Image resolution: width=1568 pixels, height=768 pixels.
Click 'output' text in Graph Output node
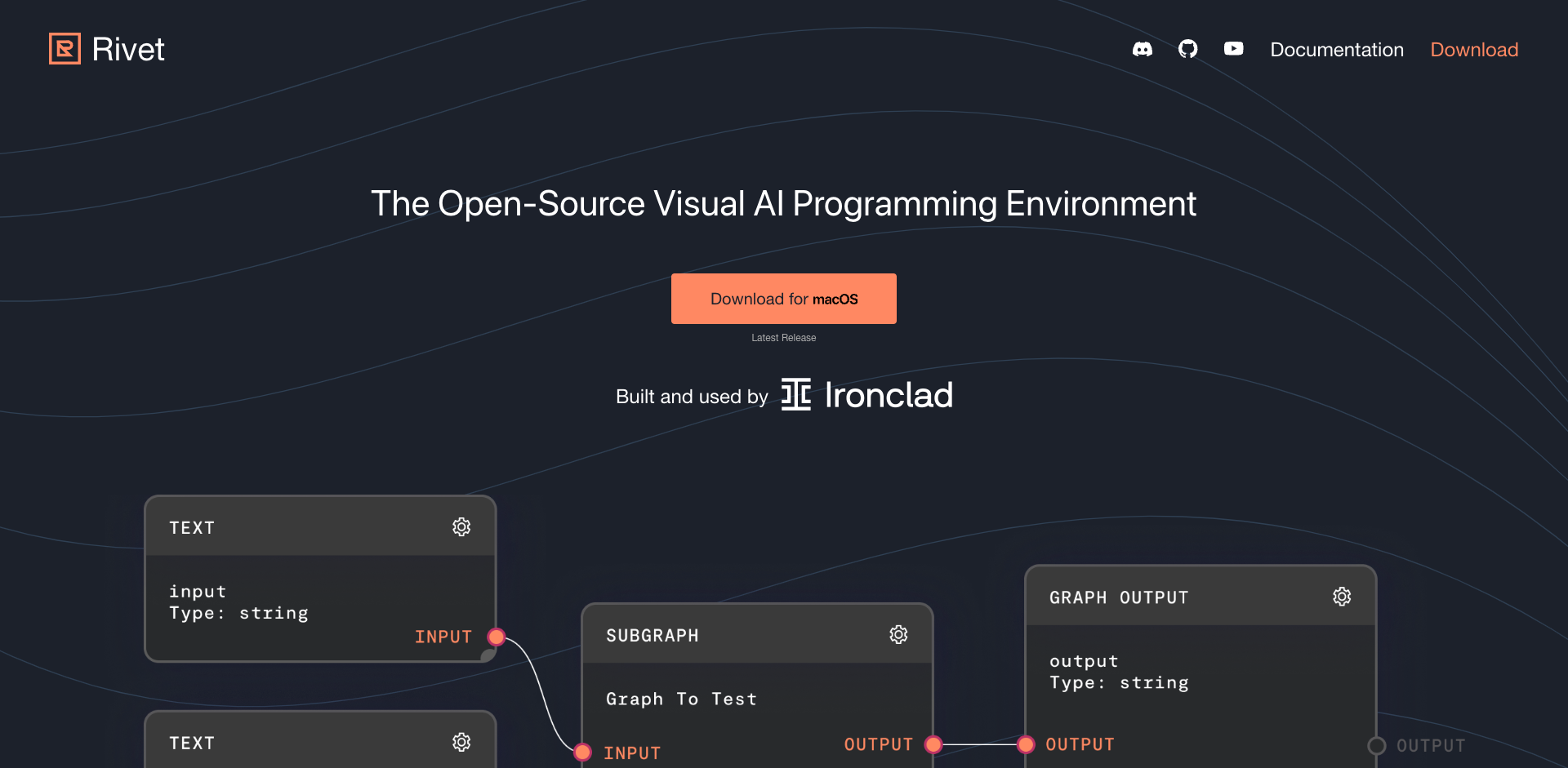point(1084,661)
